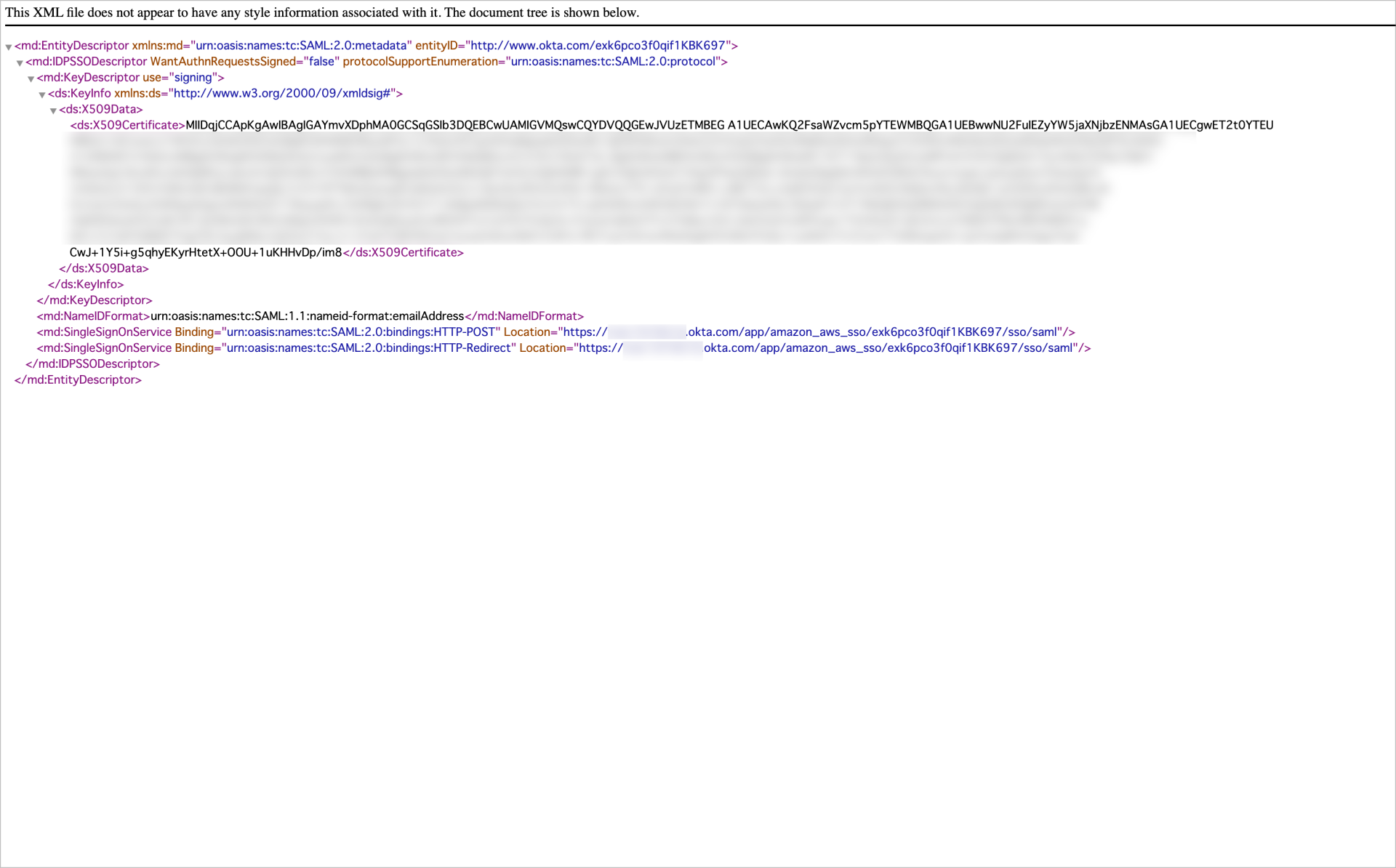Collapse the ds:KeyInfo element

tap(41, 94)
